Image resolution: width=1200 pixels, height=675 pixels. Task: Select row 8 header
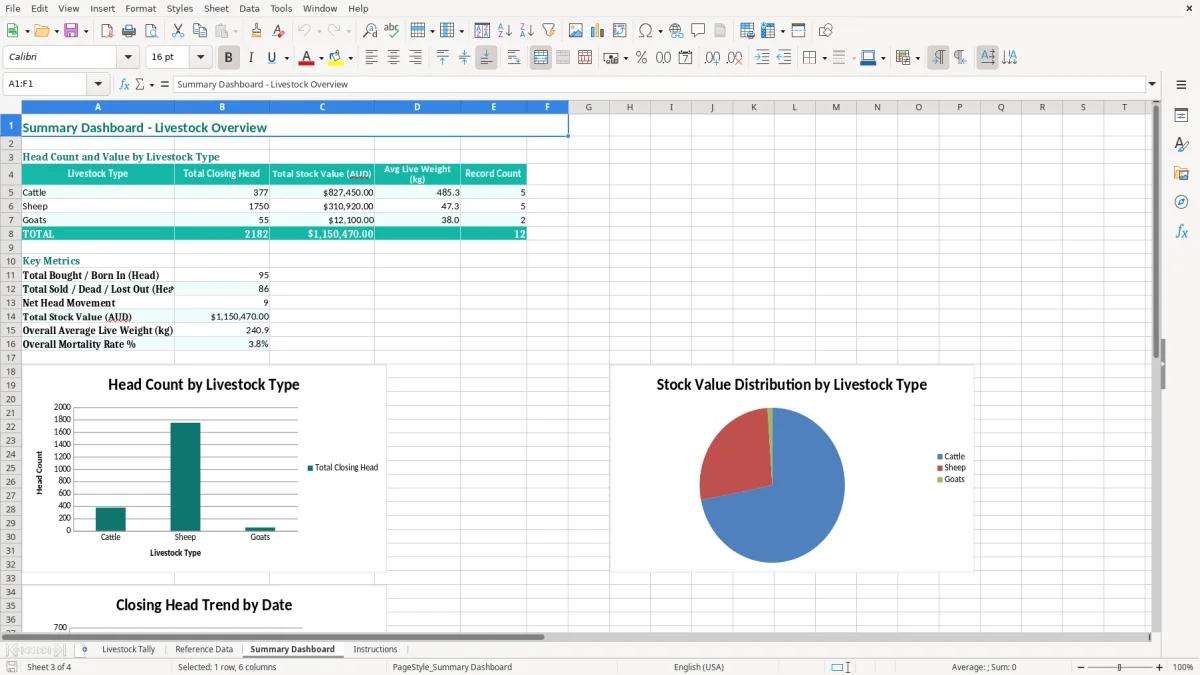coord(10,234)
